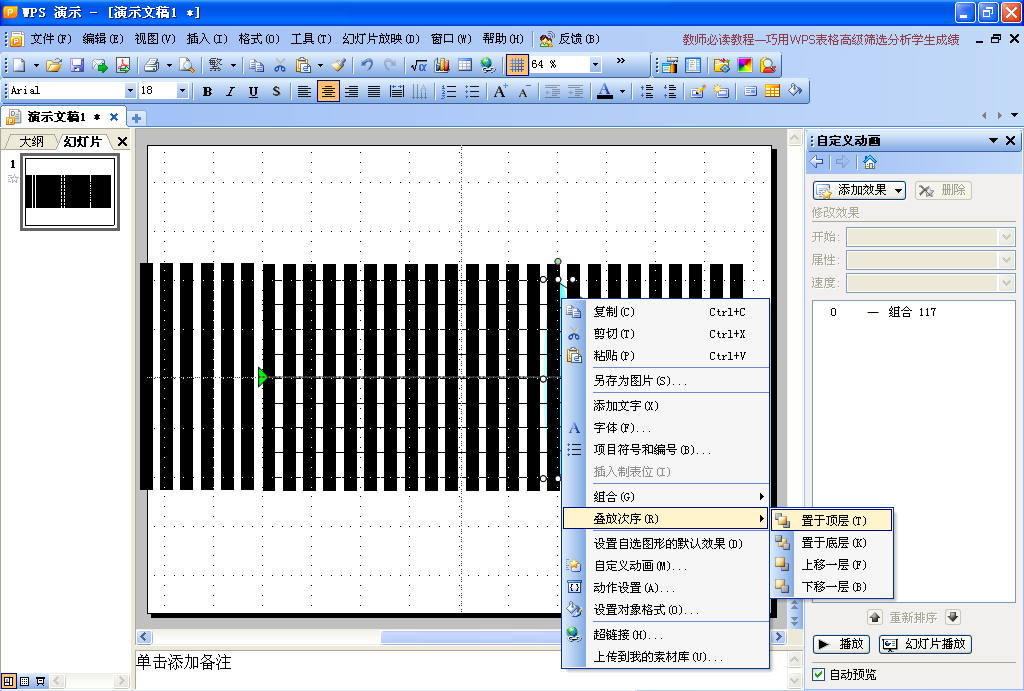1024x691 pixels.
Task: Open the 64% zoom dropdown
Action: point(595,65)
